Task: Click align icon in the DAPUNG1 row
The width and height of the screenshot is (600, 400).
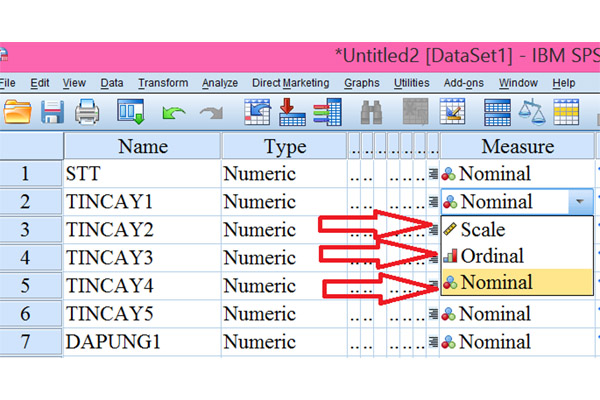Action: coord(433,341)
